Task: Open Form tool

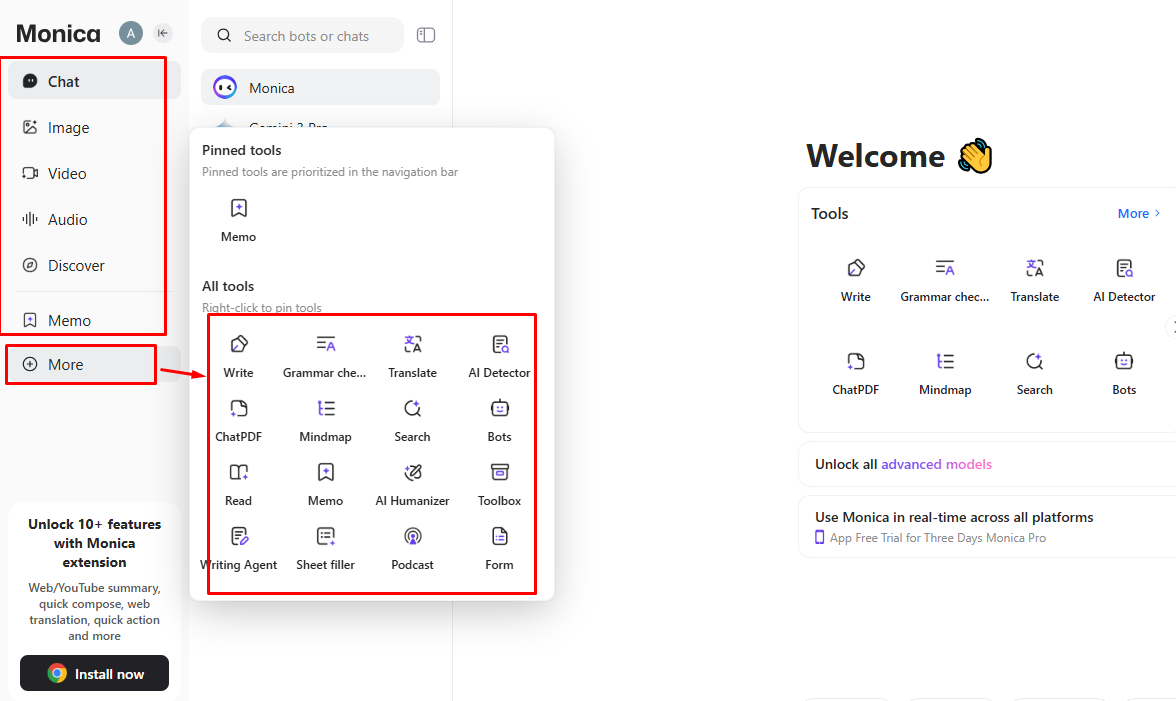Action: coord(500,549)
